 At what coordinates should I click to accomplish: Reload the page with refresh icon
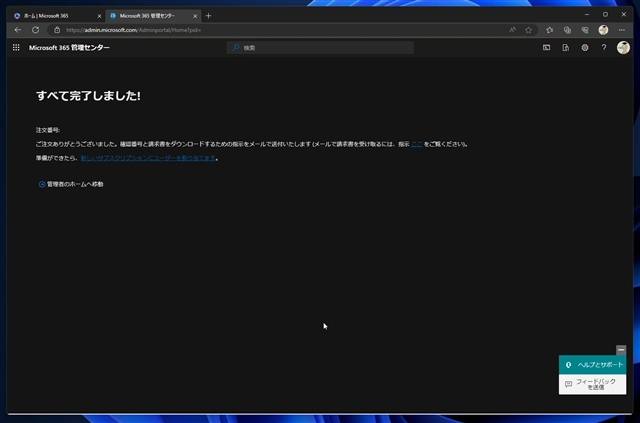click(x=36, y=30)
